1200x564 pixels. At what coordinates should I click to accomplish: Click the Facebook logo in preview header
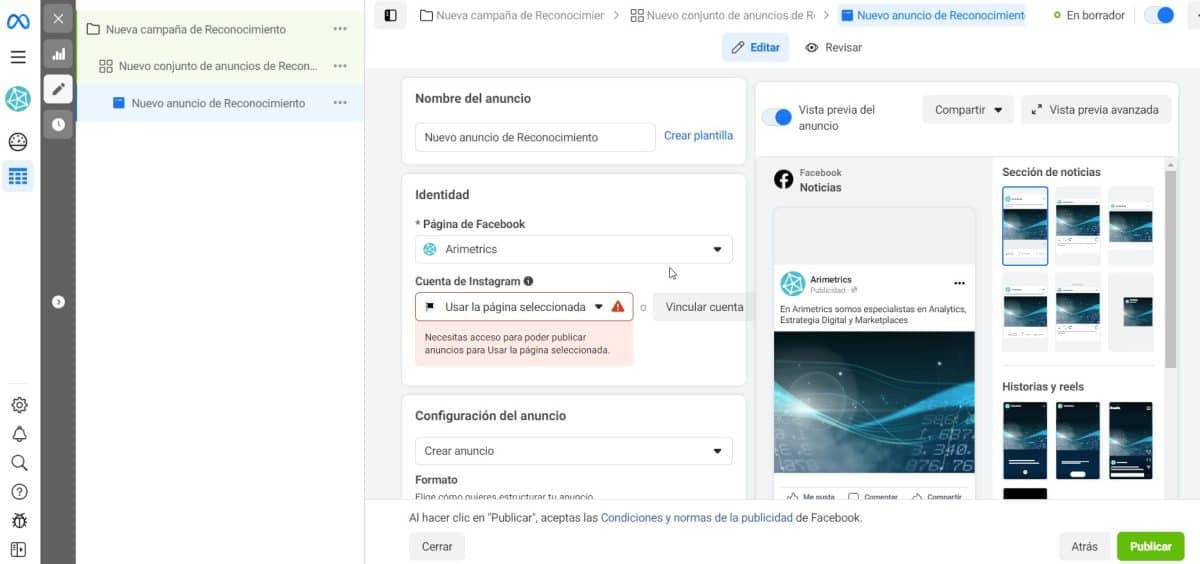click(784, 179)
